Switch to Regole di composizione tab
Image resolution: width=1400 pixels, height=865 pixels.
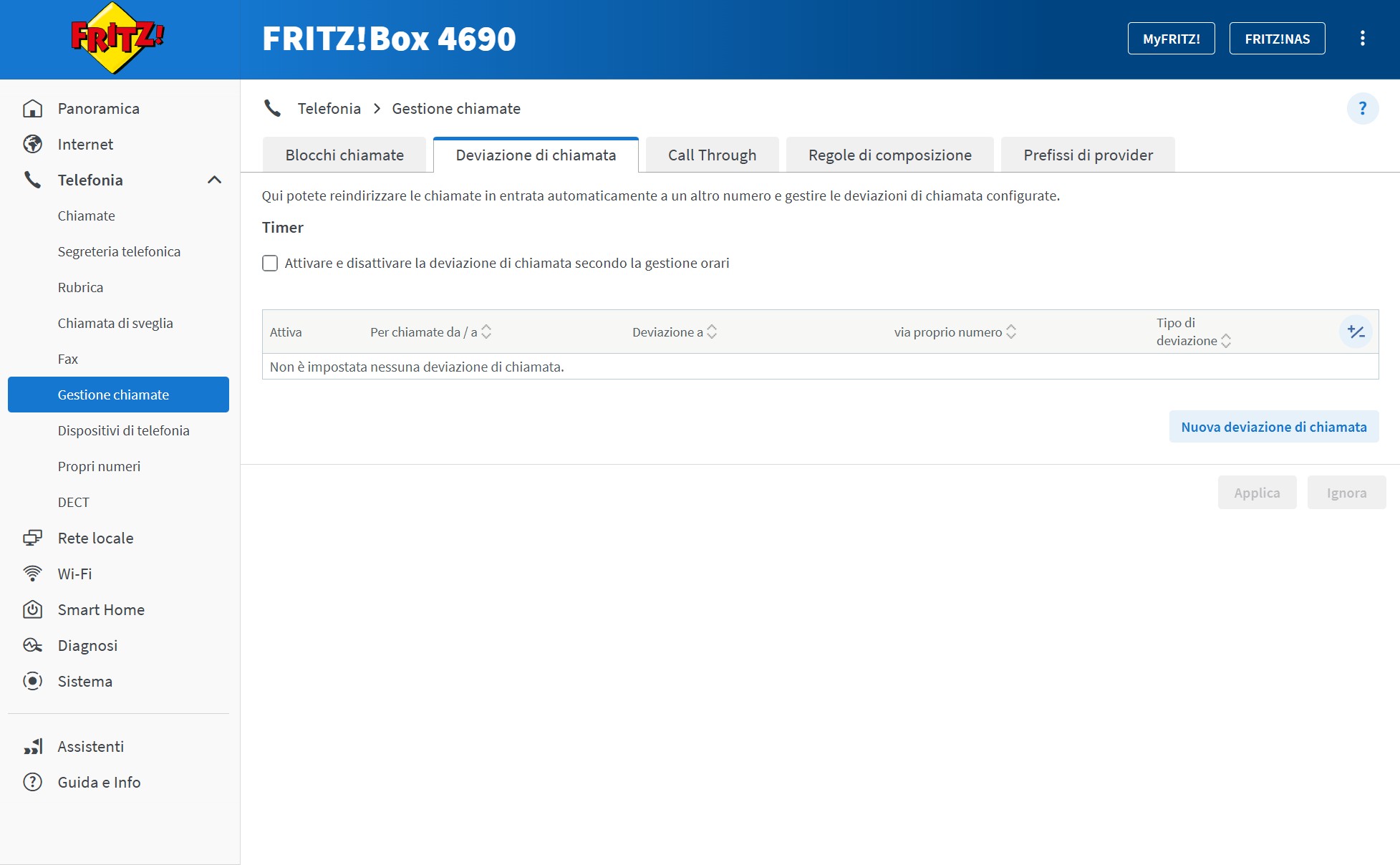click(x=889, y=155)
